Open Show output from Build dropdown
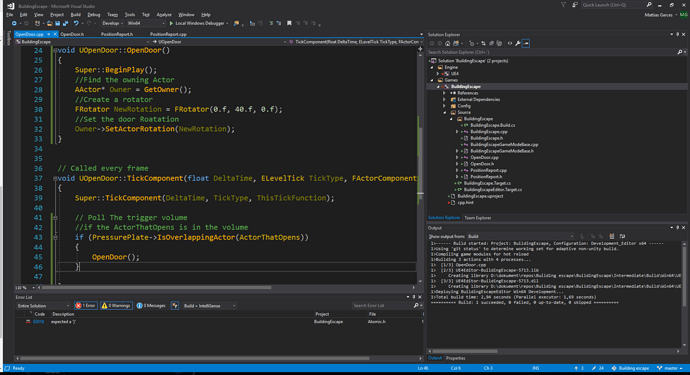Screen dimensions: 690x375 pyautogui.click(x=521, y=236)
